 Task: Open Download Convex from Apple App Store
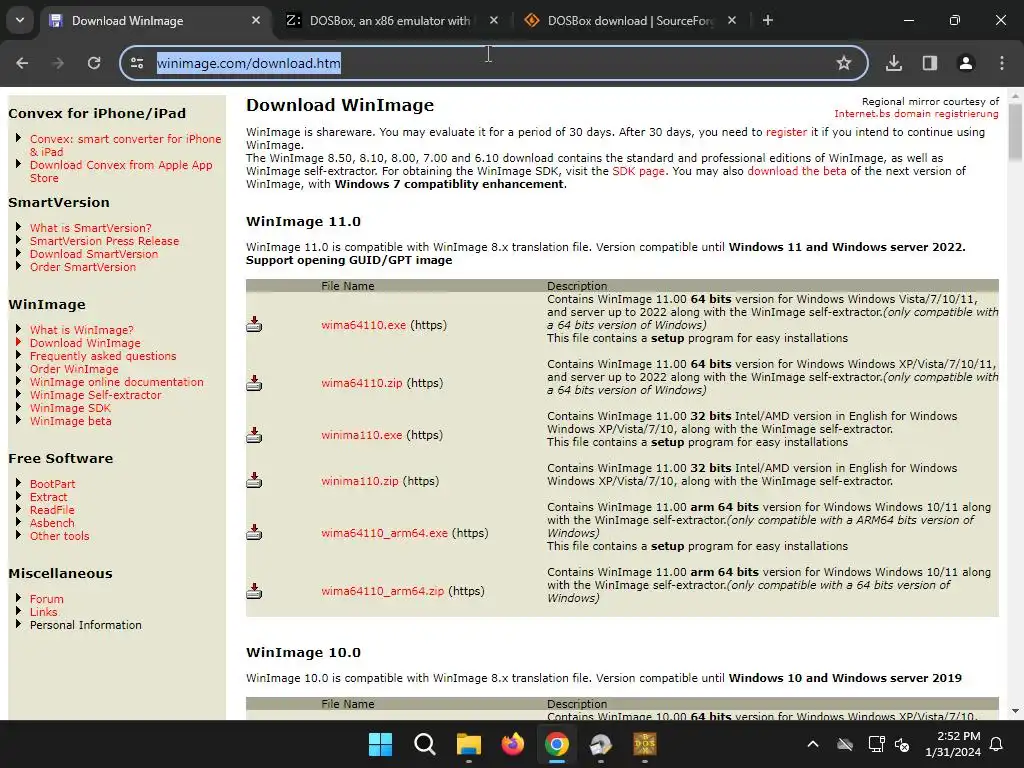pyautogui.click(x=121, y=172)
